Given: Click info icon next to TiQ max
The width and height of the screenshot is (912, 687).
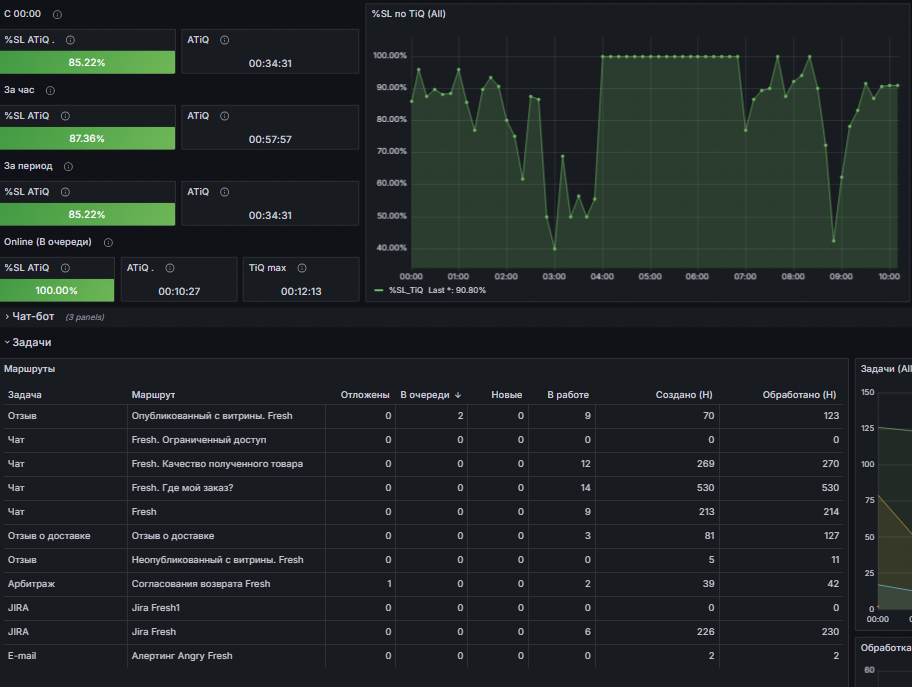Looking at the screenshot, I should (302, 268).
